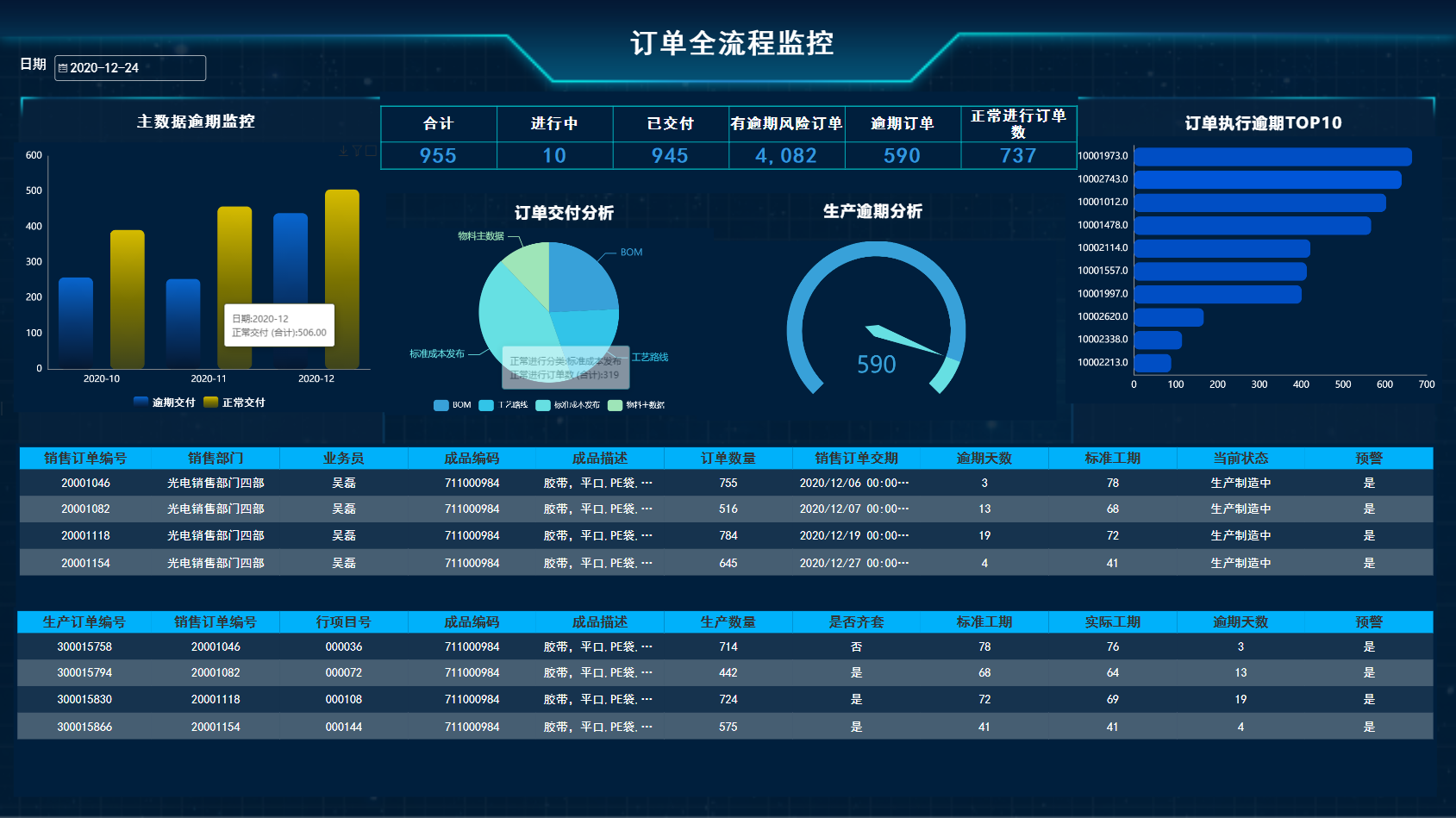1456x818 pixels.
Task: Click production quantity 575
Action: click(728, 727)
